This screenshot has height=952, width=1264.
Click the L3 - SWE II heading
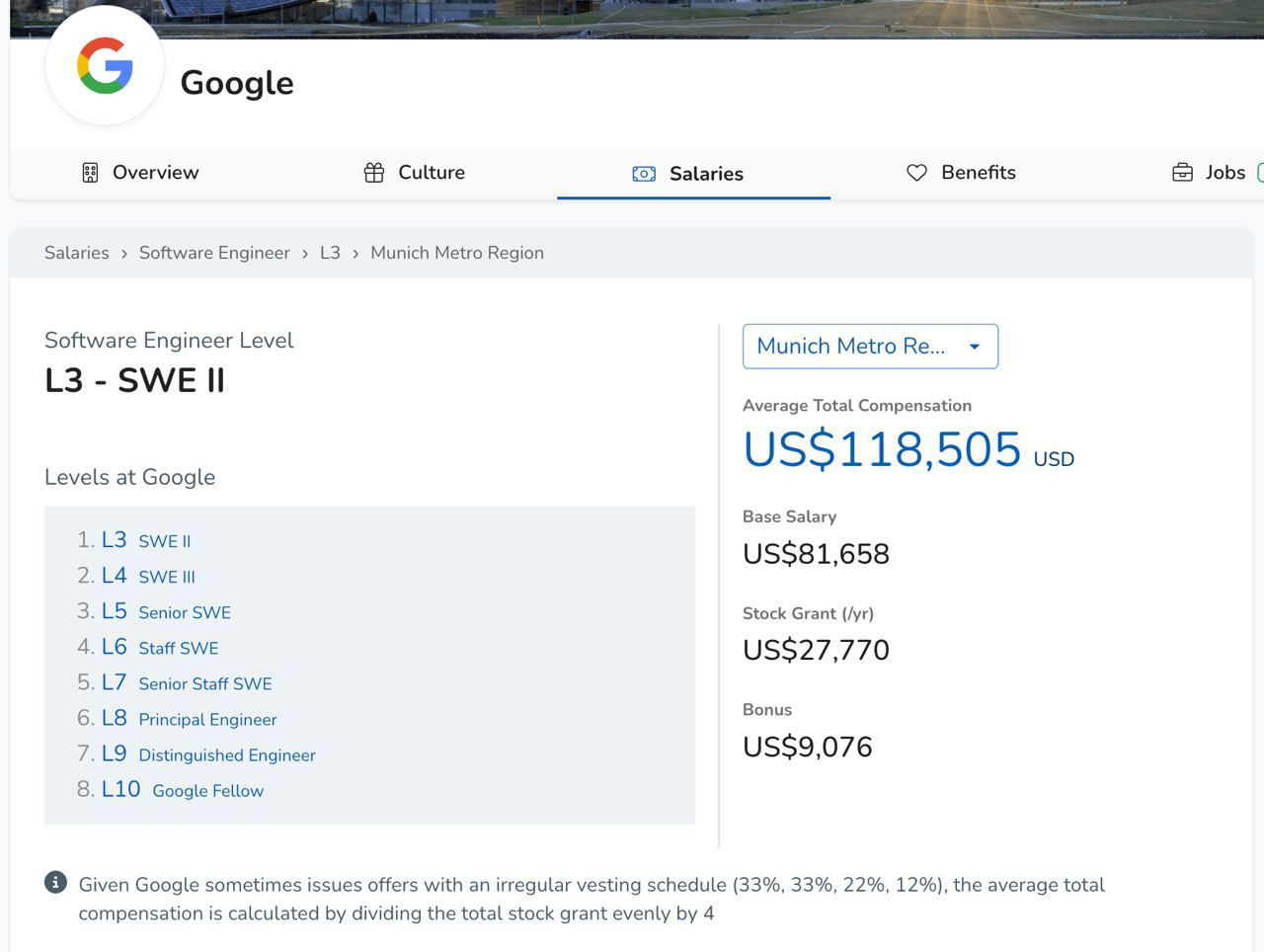(x=135, y=380)
